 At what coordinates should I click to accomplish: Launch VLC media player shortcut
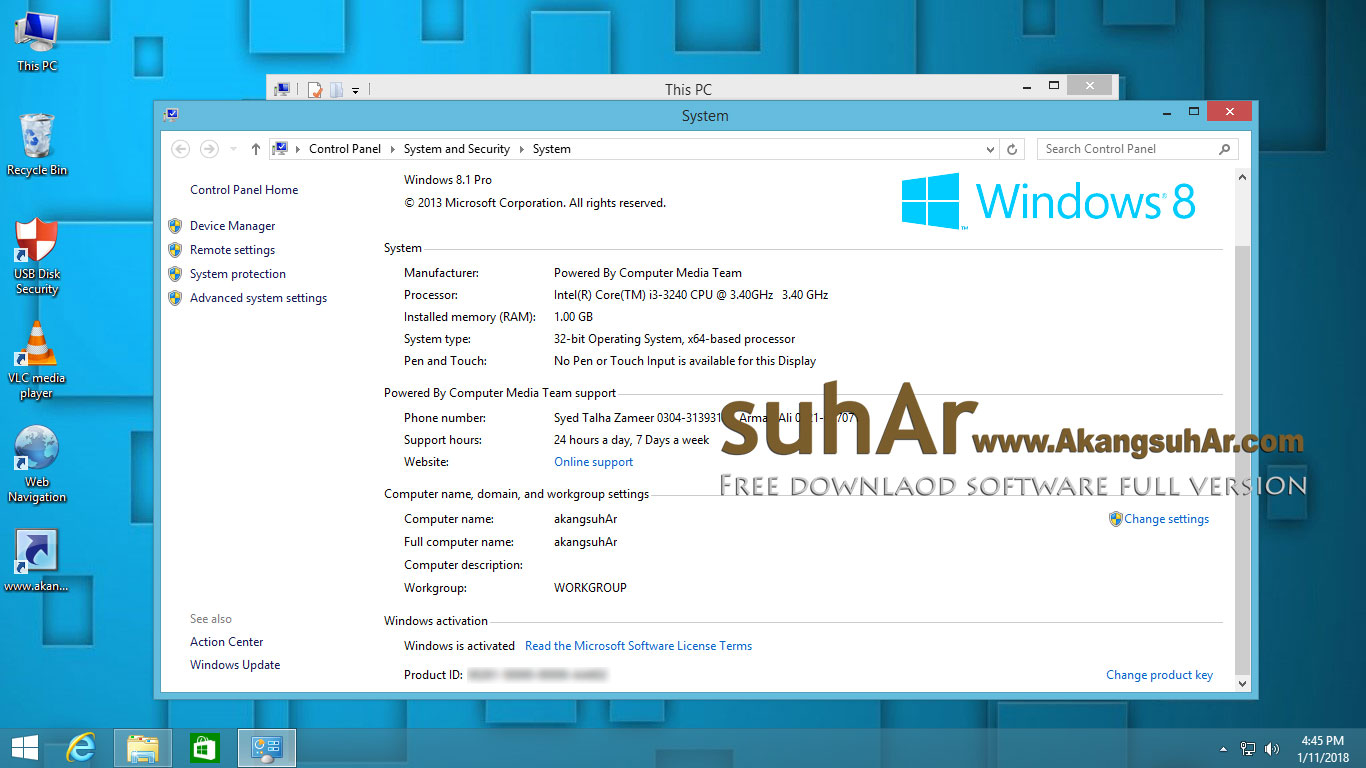click(37, 360)
